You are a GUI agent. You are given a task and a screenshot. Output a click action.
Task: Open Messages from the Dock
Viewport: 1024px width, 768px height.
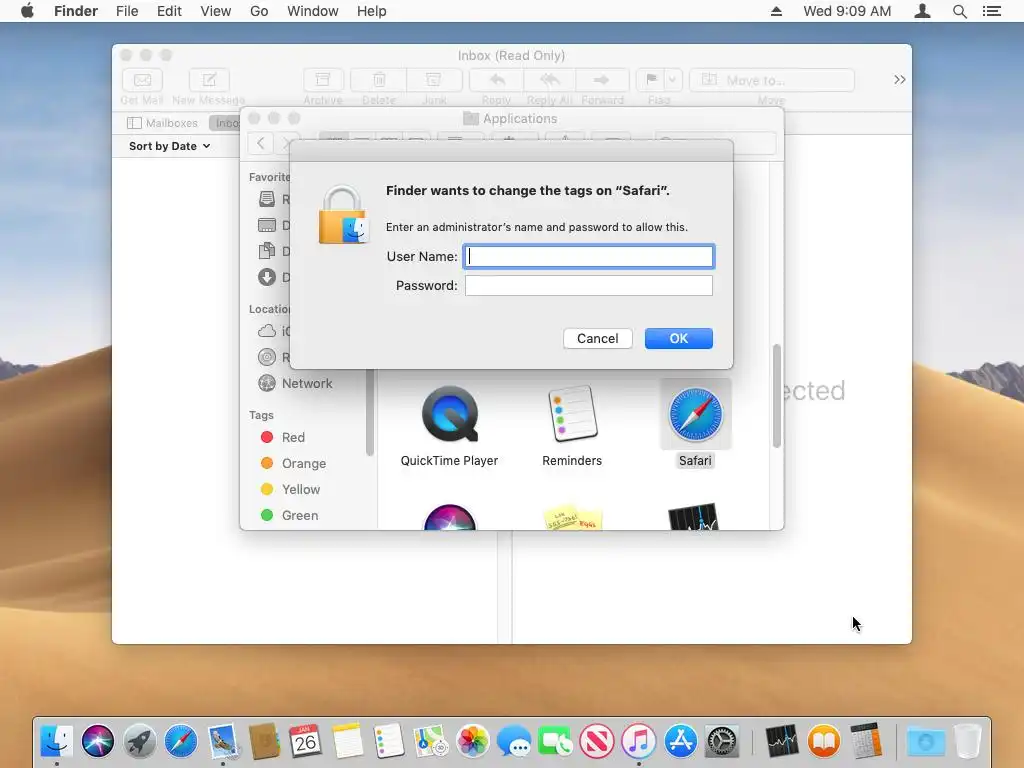(x=513, y=741)
